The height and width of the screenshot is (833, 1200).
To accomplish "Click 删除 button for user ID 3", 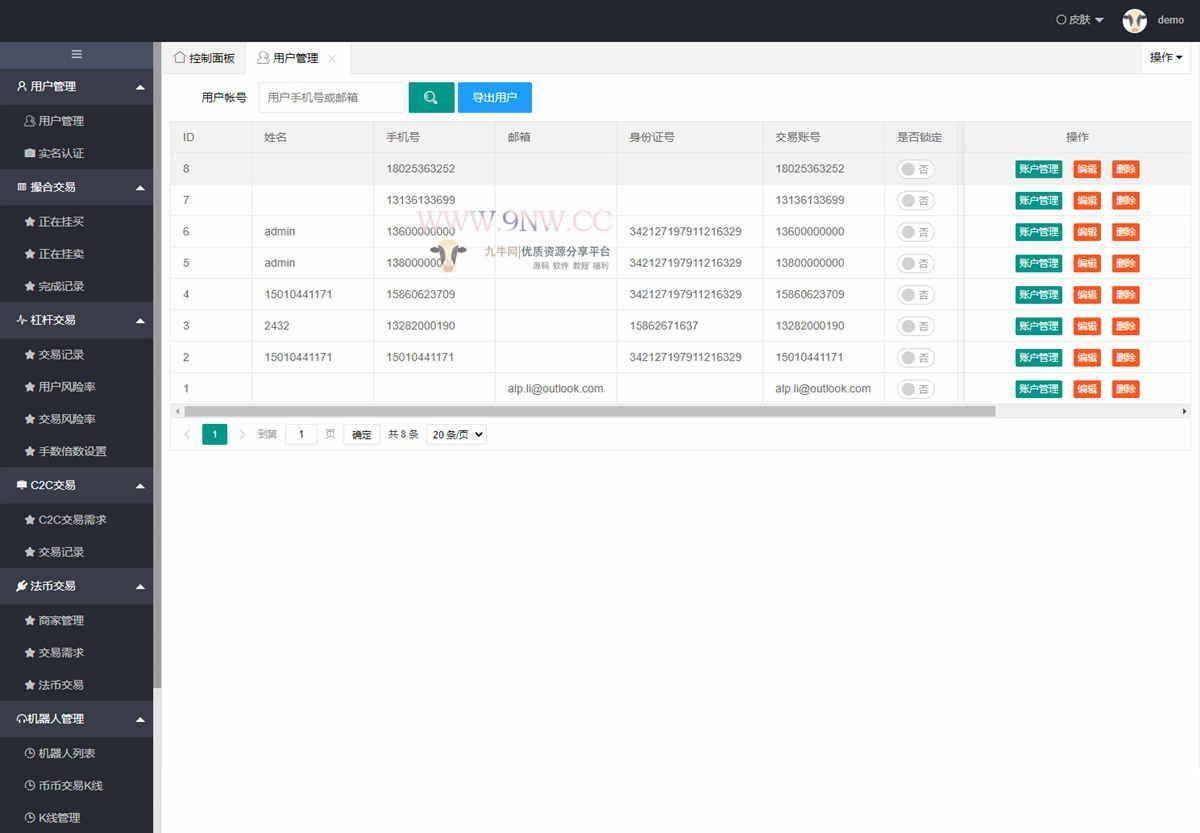I will 1126,326.
